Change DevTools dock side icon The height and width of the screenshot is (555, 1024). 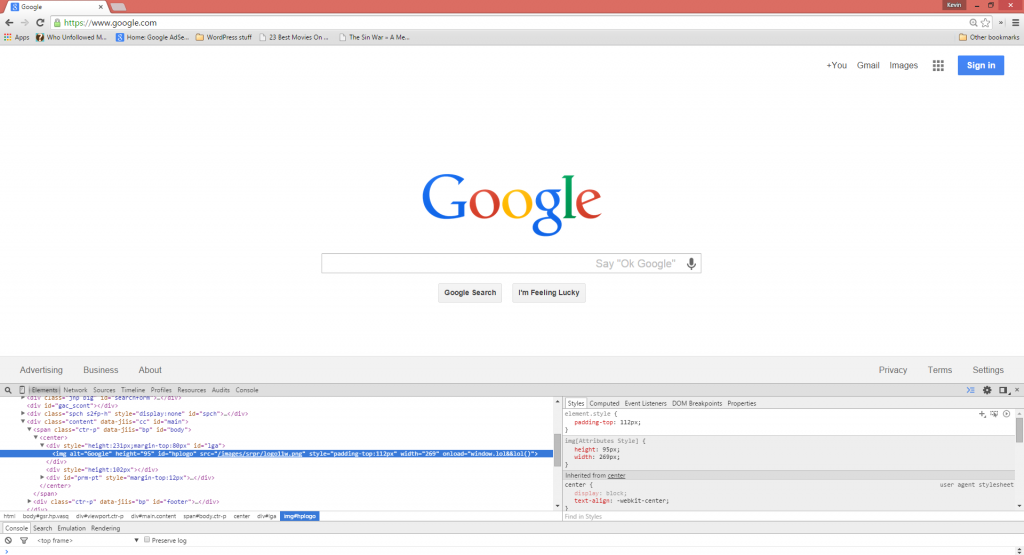[1004, 390]
